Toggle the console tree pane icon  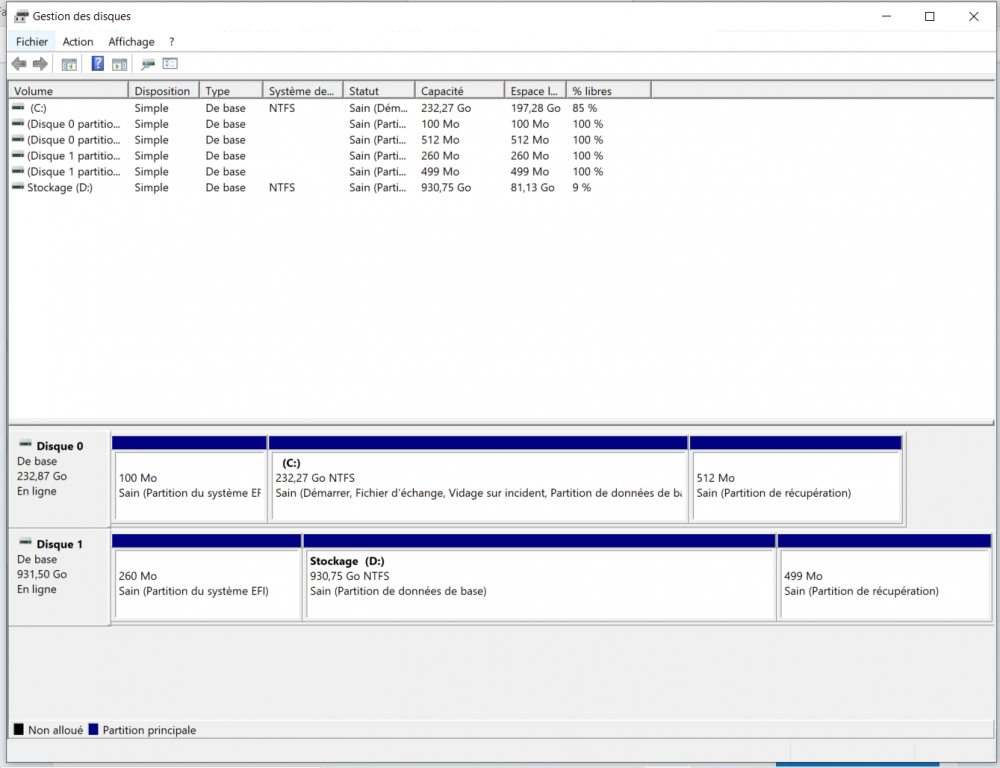[69, 64]
